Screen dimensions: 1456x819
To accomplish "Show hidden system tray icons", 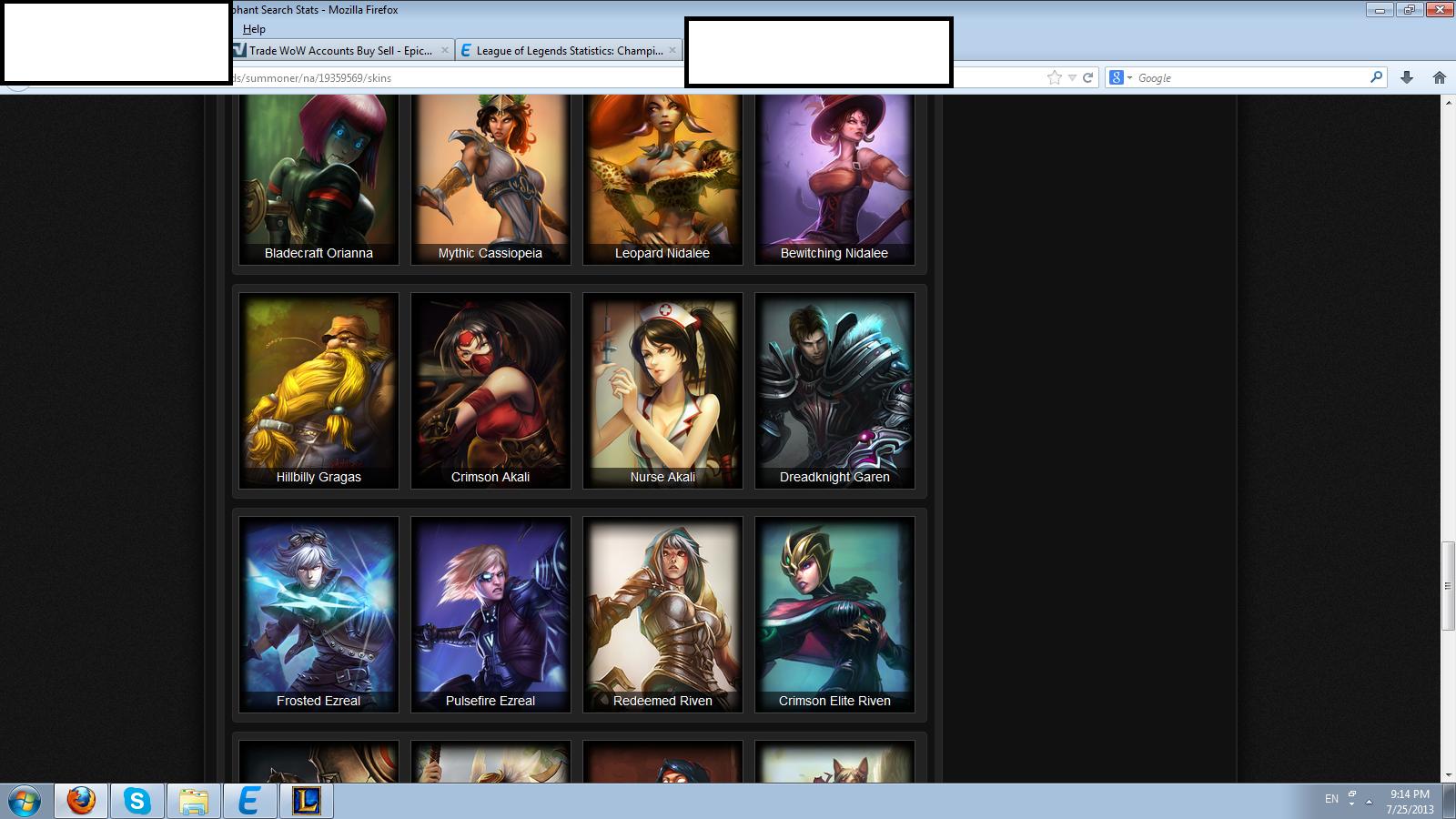I will click(x=1369, y=802).
